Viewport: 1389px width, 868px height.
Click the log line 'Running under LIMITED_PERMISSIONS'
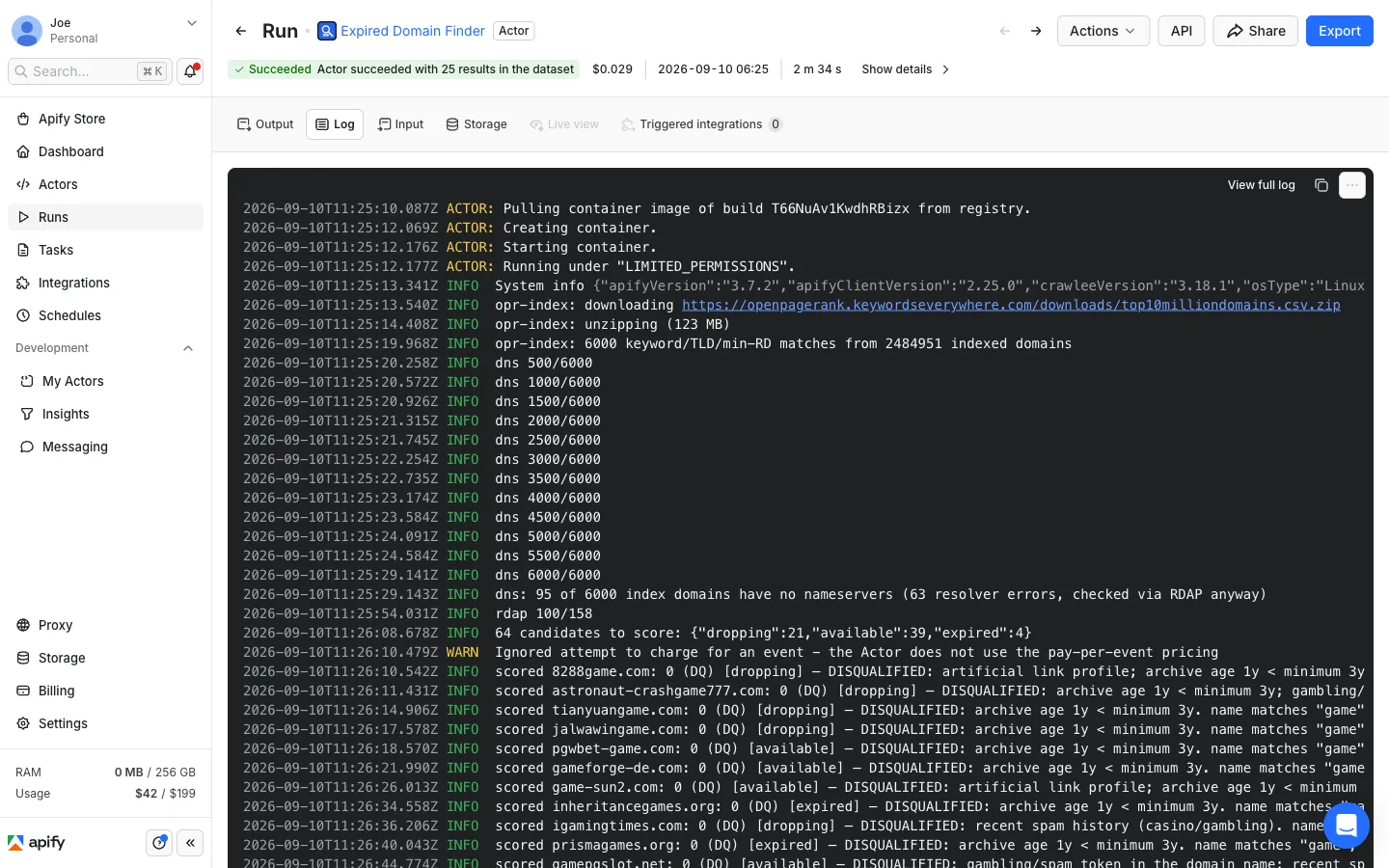[519, 266]
